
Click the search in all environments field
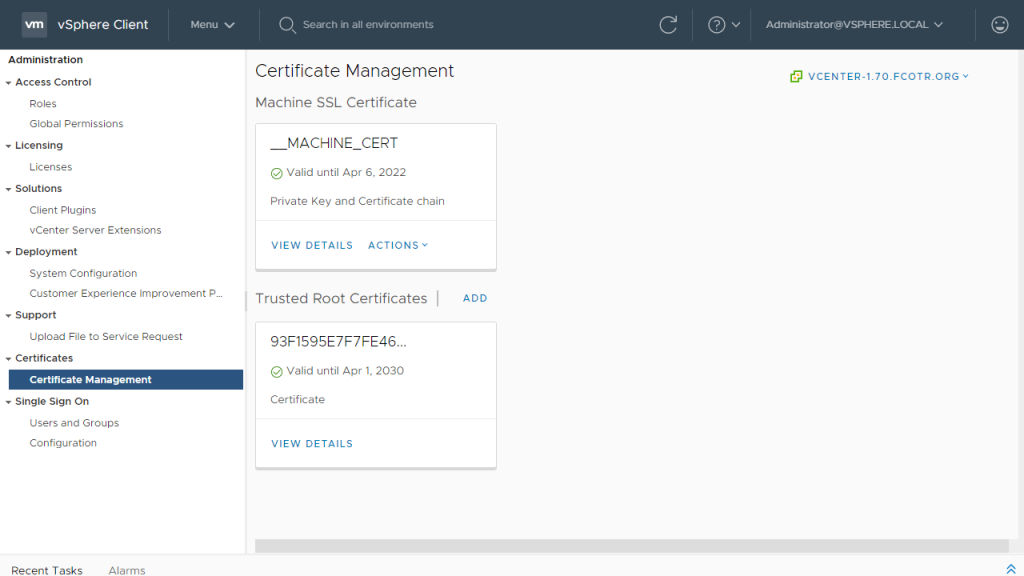(368, 25)
